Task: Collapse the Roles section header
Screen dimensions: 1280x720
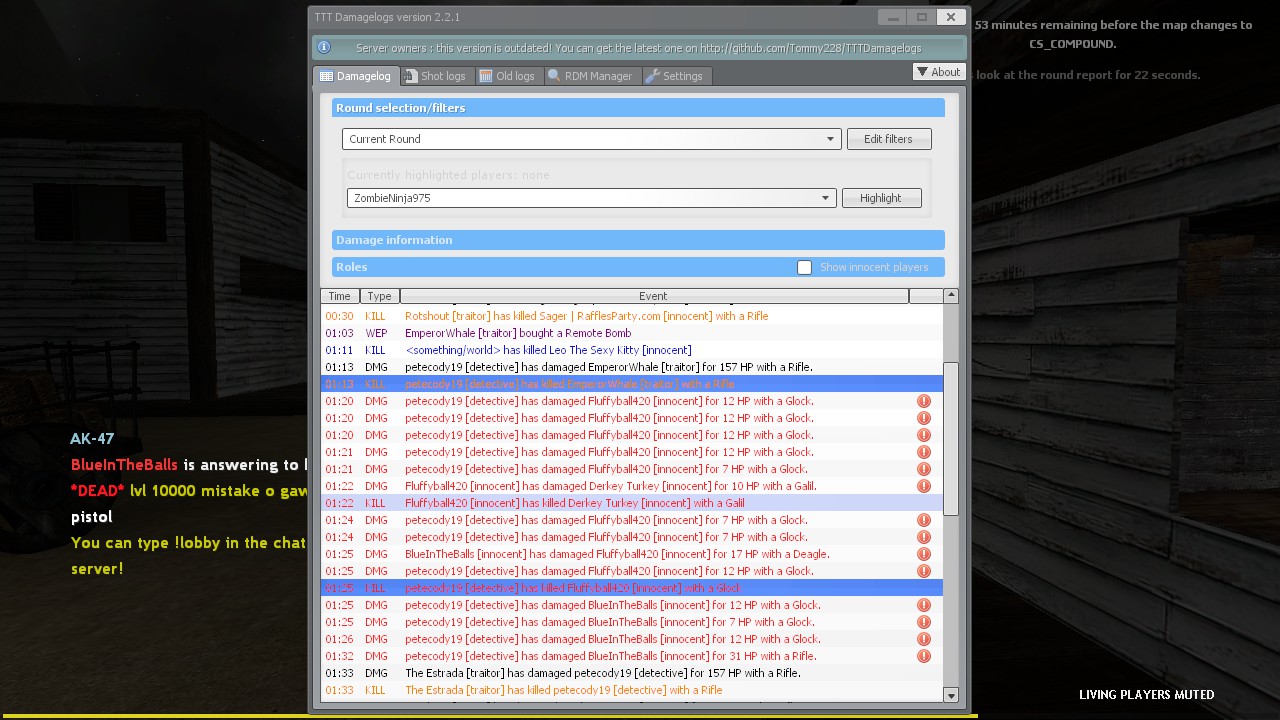Action: click(x=560, y=267)
